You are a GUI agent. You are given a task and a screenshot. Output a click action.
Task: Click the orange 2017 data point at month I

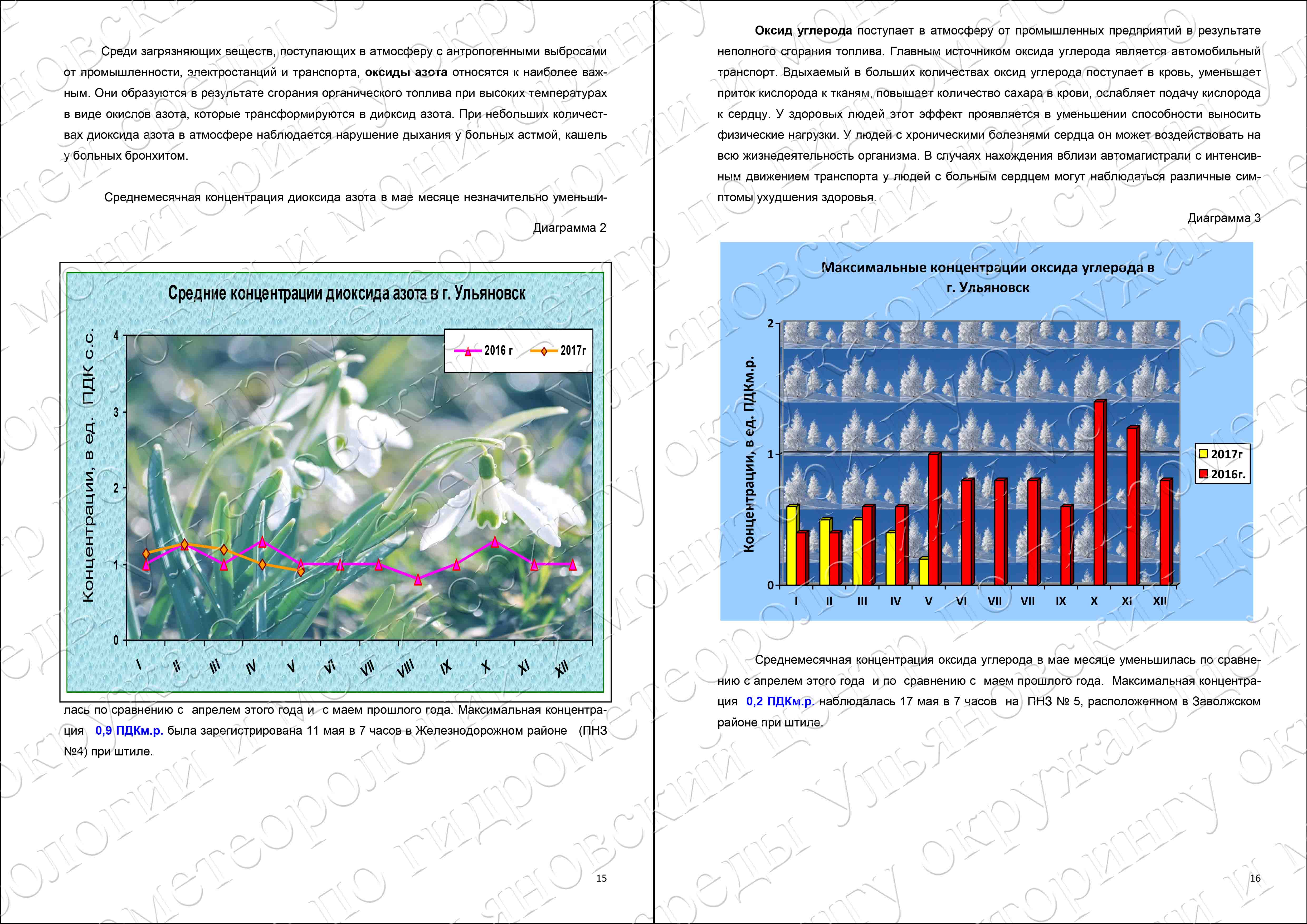click(x=146, y=553)
